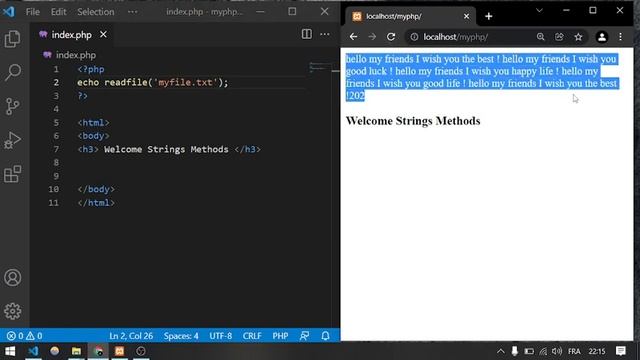Click the highlighted hello my friends text
640x360 pixels.
(482, 77)
